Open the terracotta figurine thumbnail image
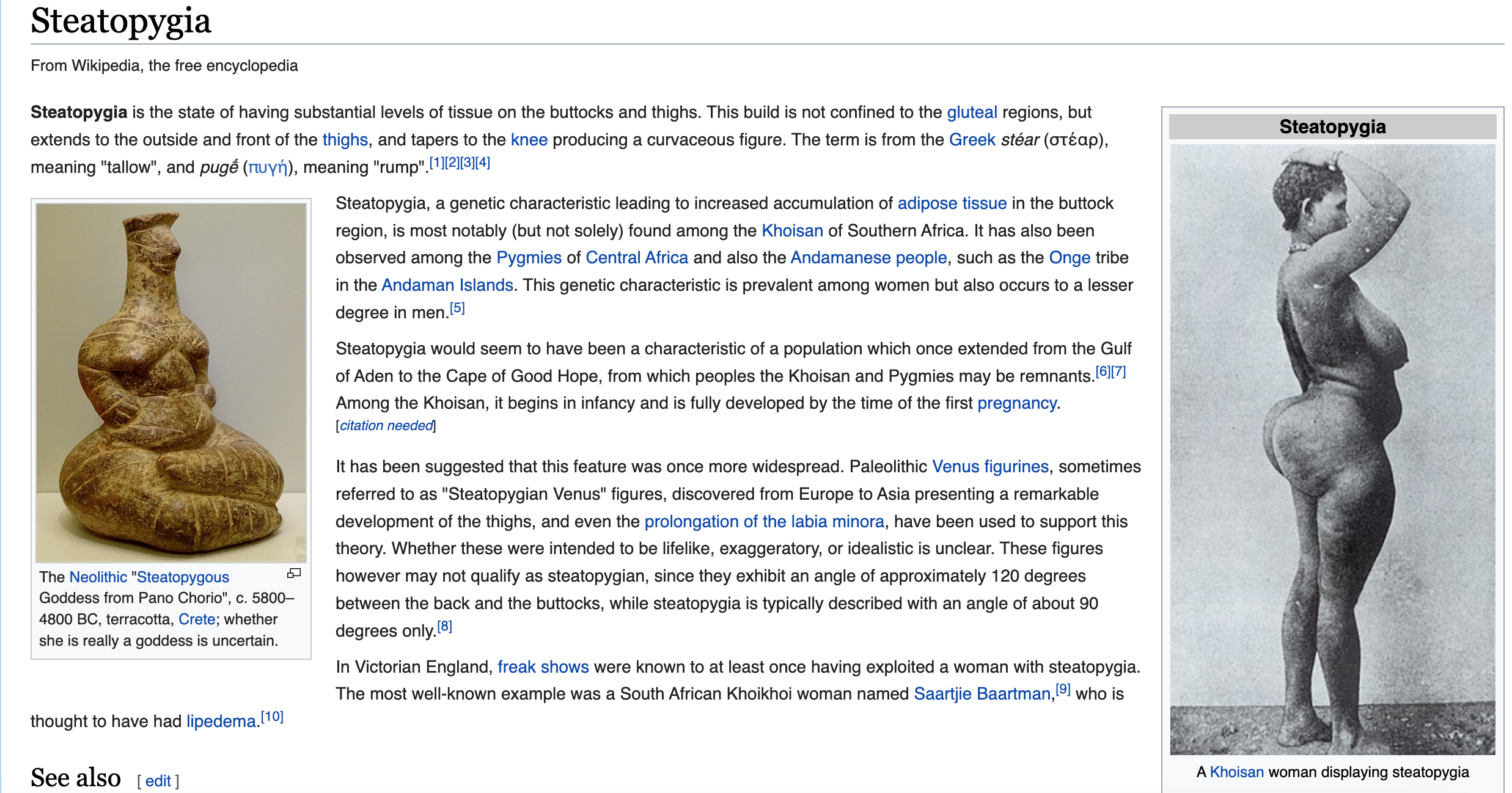 [x=171, y=383]
